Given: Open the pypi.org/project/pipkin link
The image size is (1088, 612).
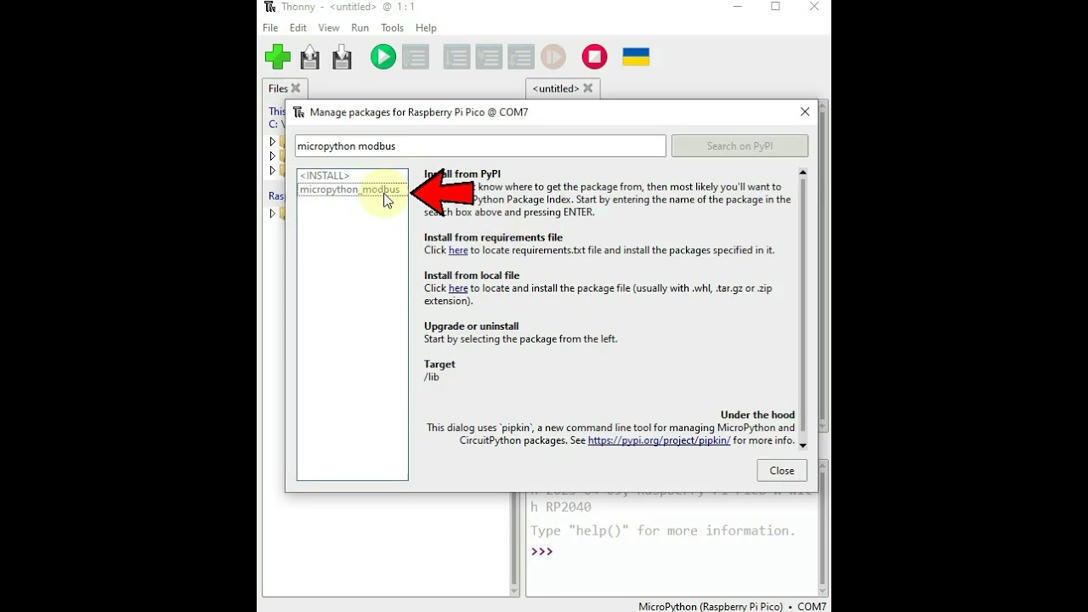Looking at the screenshot, I should [x=659, y=440].
